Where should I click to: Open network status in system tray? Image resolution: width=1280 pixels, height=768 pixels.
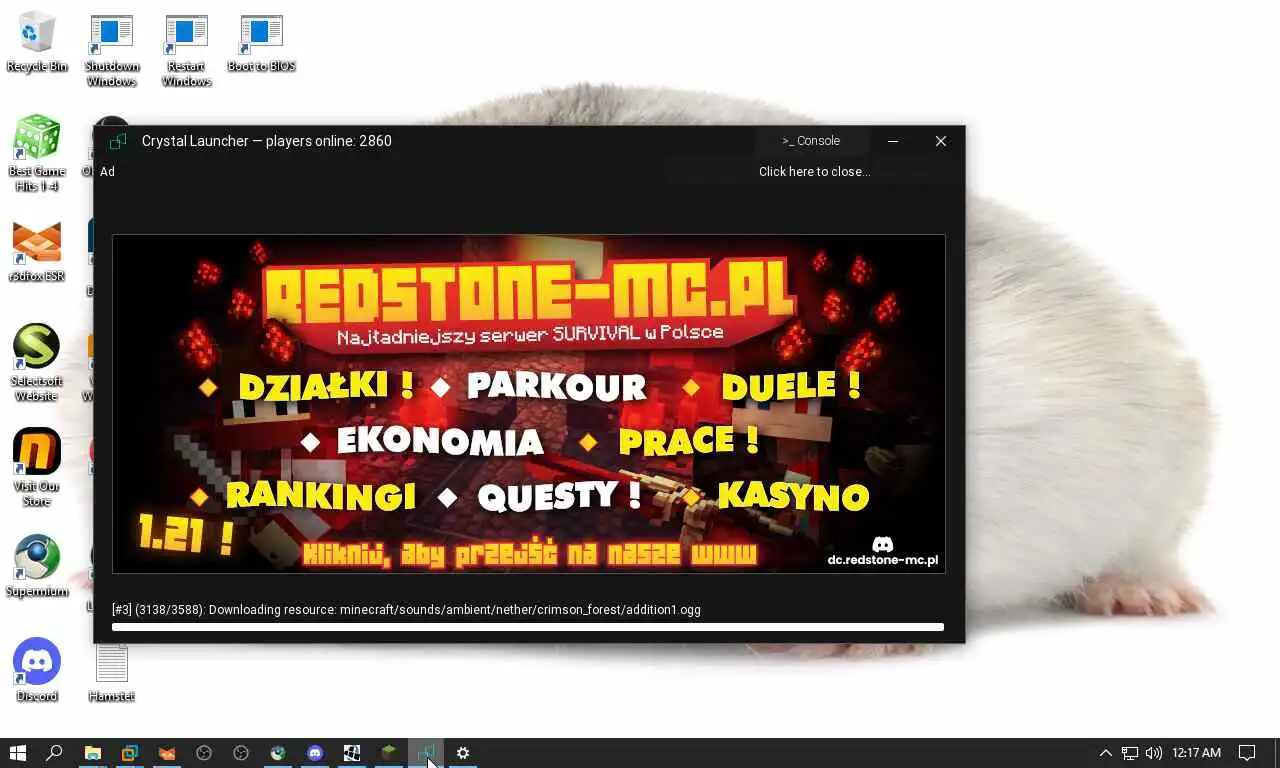(x=1130, y=753)
